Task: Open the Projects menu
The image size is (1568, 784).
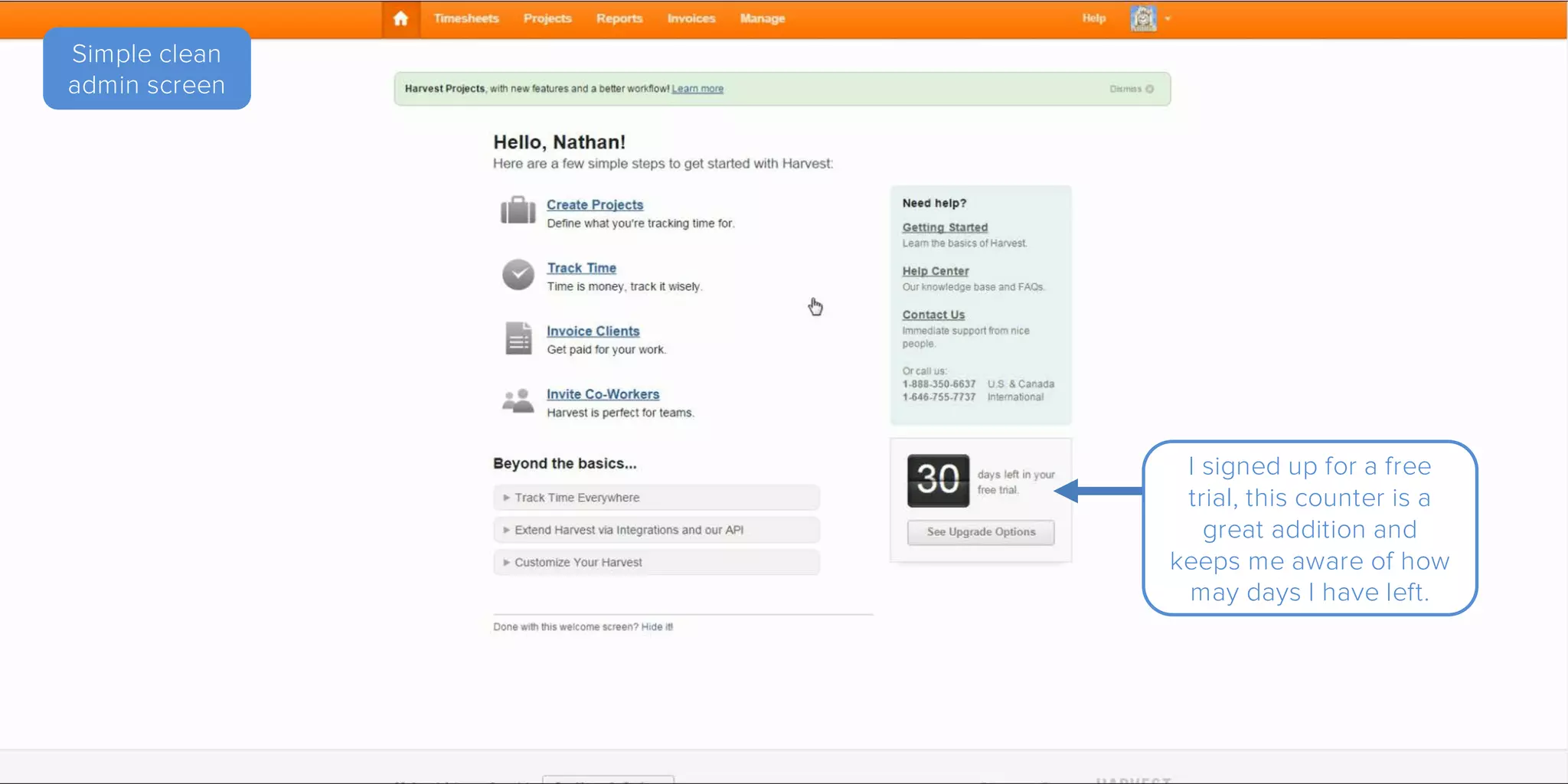Action: click(547, 18)
